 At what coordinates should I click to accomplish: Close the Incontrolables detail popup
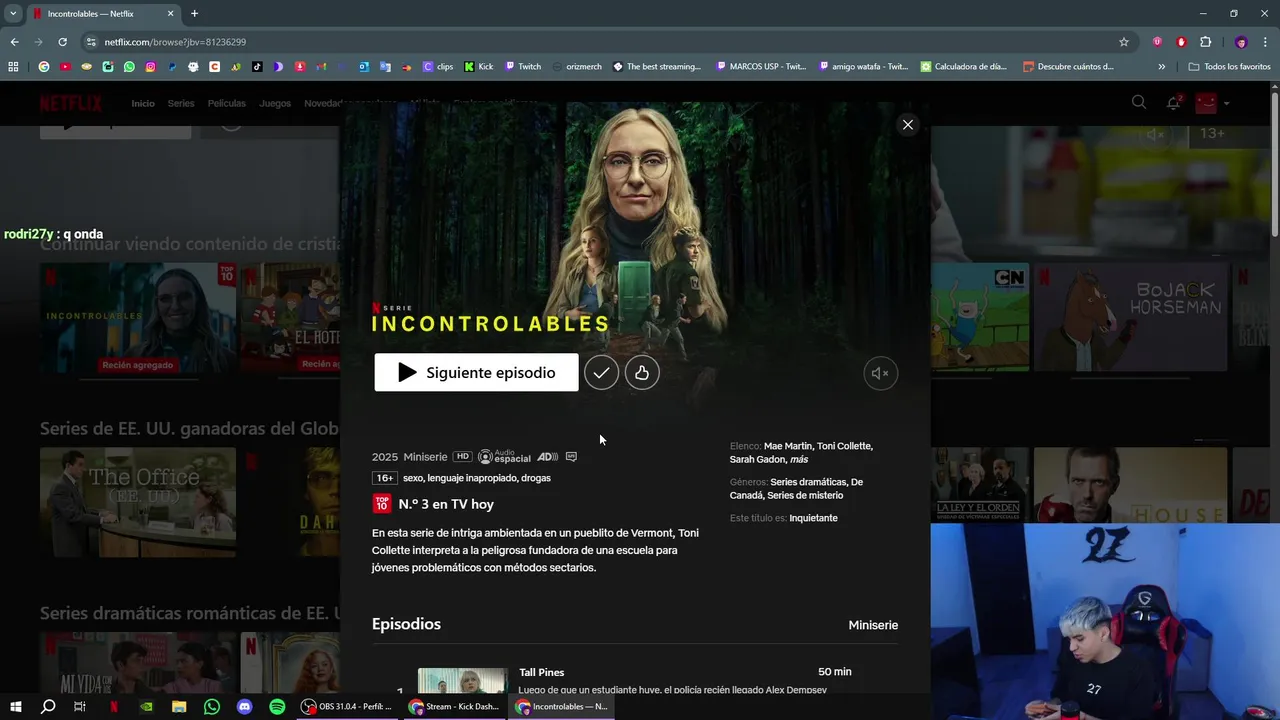[x=907, y=125]
